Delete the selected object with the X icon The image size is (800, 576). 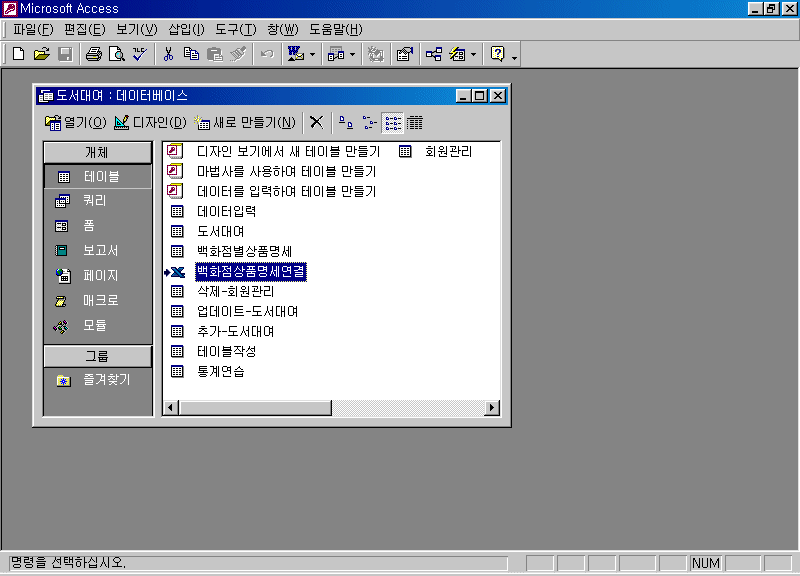tap(316, 122)
